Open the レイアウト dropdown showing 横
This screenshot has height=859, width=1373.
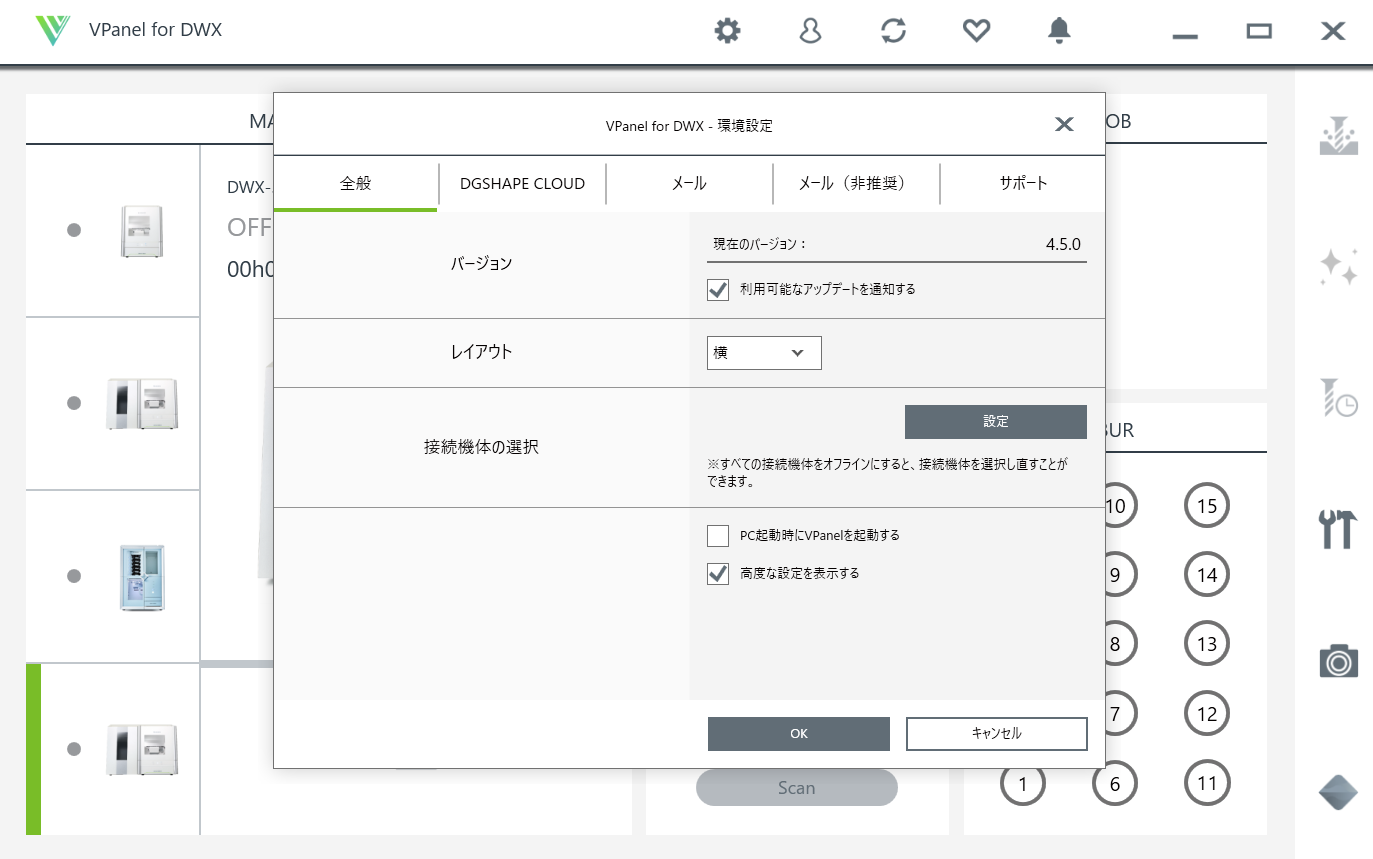764,353
